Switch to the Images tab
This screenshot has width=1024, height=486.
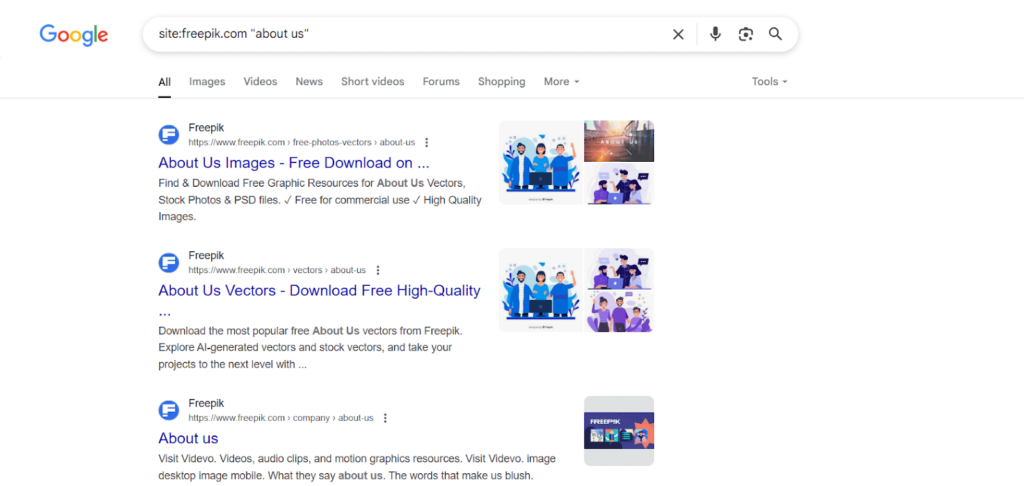[207, 82]
